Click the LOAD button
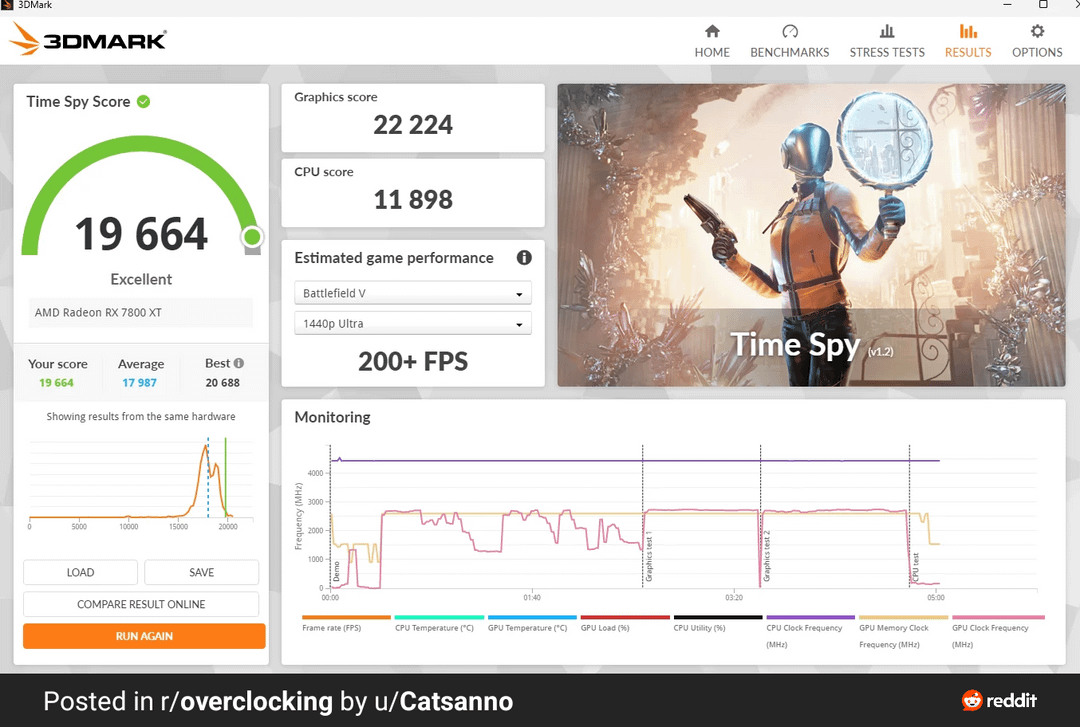 click(81, 572)
